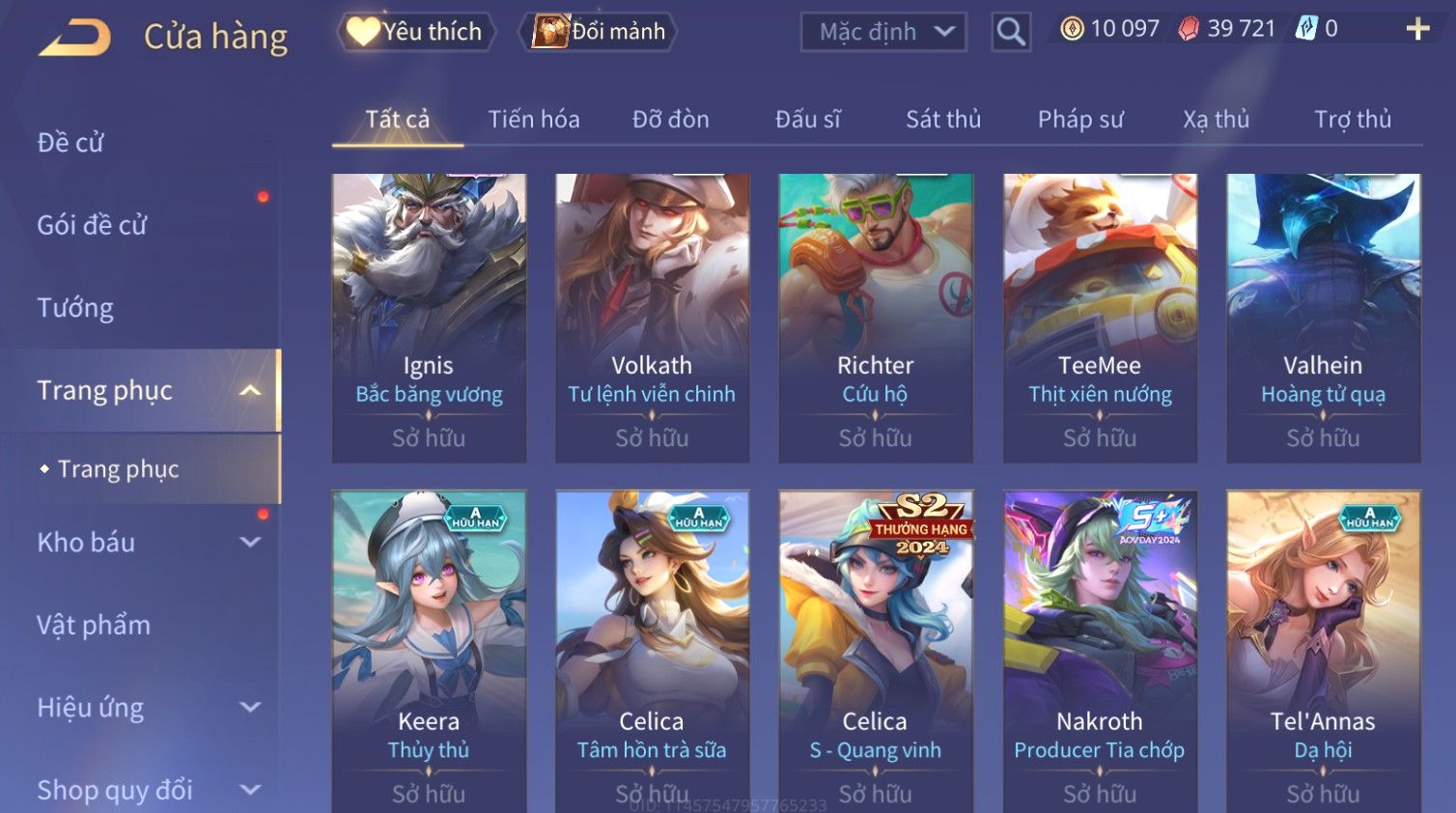This screenshot has height=813, width=1456.
Task: Switch to the Tiến hóa tab
Action: [534, 120]
